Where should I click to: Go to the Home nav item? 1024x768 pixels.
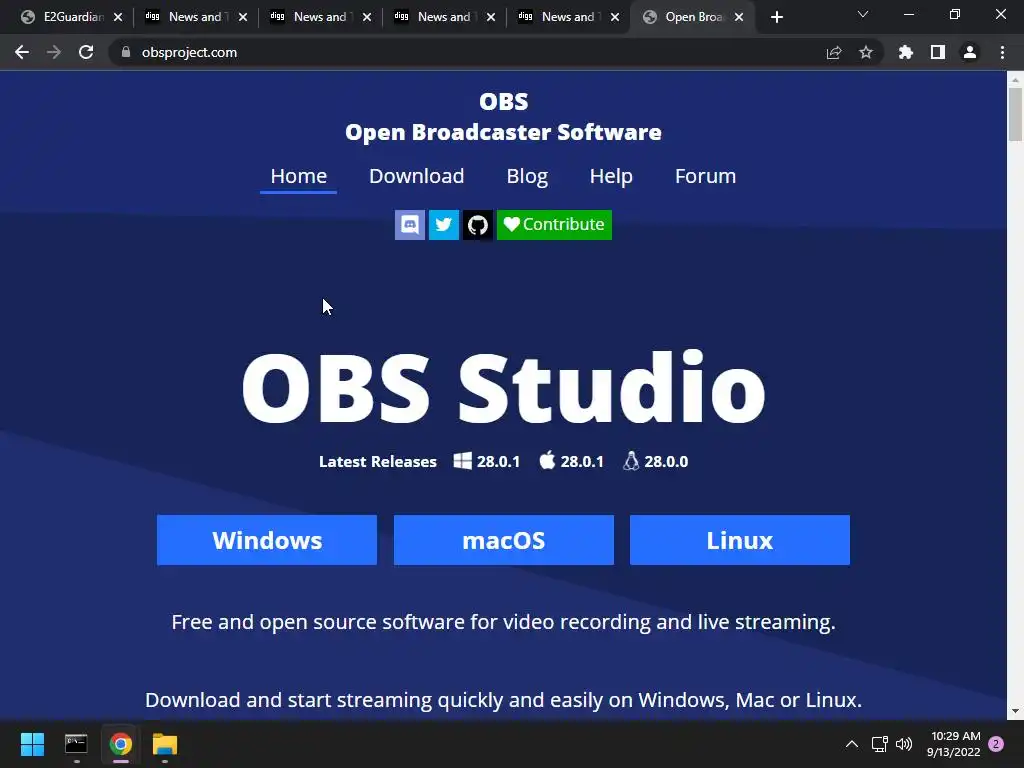click(298, 176)
